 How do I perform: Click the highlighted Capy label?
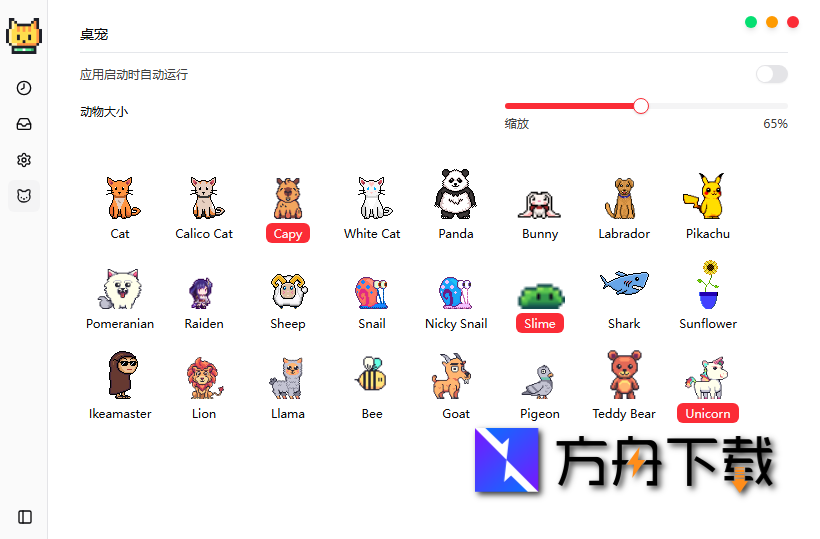coord(288,233)
